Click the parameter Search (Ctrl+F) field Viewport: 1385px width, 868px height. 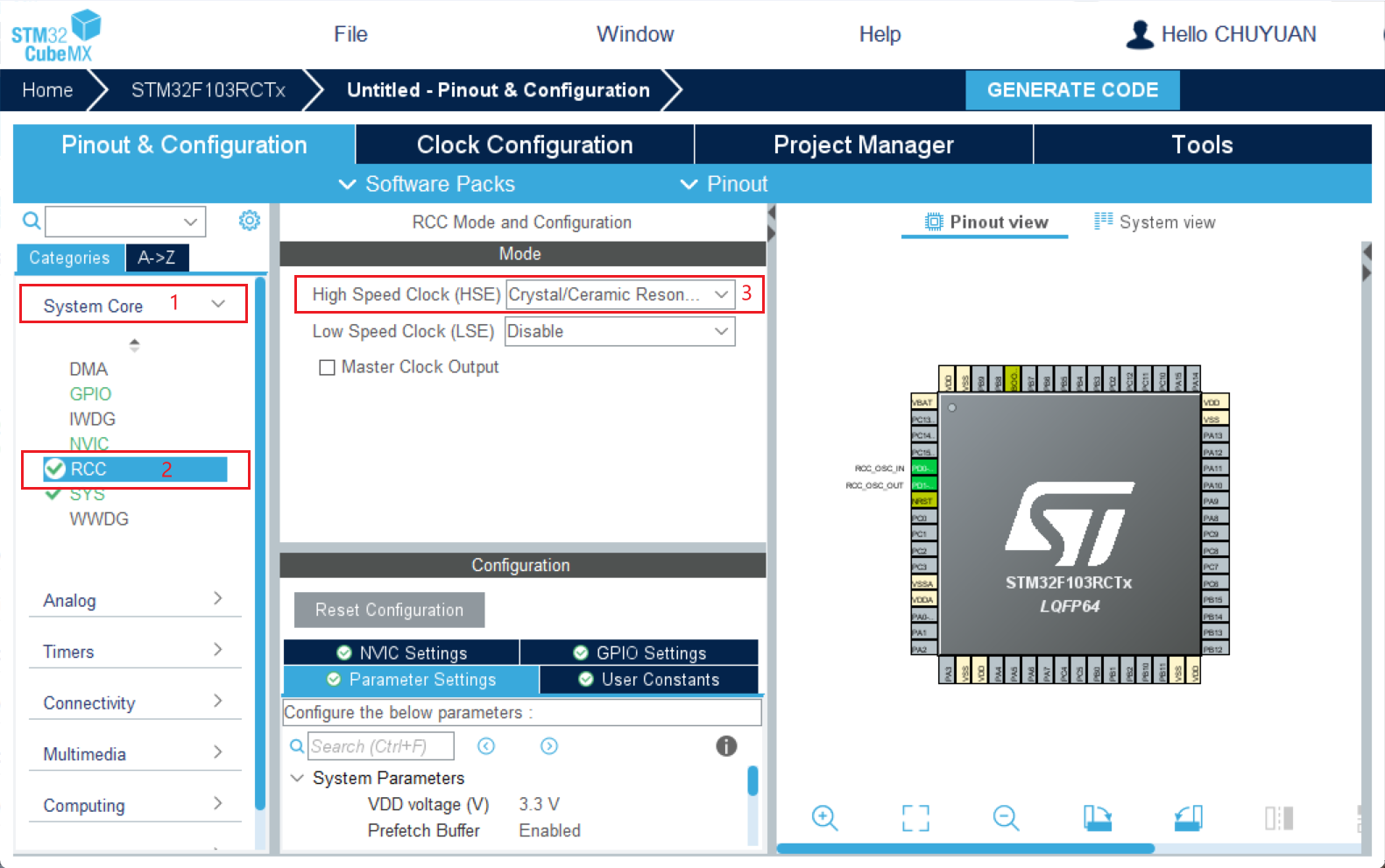click(x=381, y=746)
